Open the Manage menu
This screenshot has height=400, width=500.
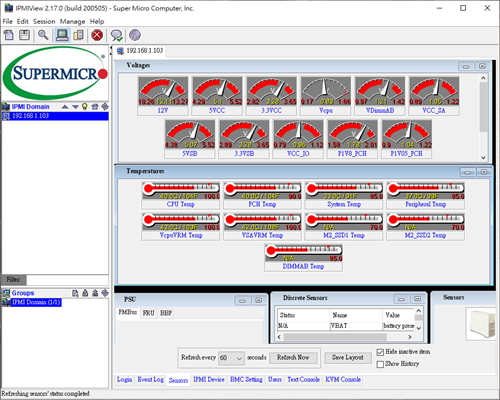tap(72, 21)
